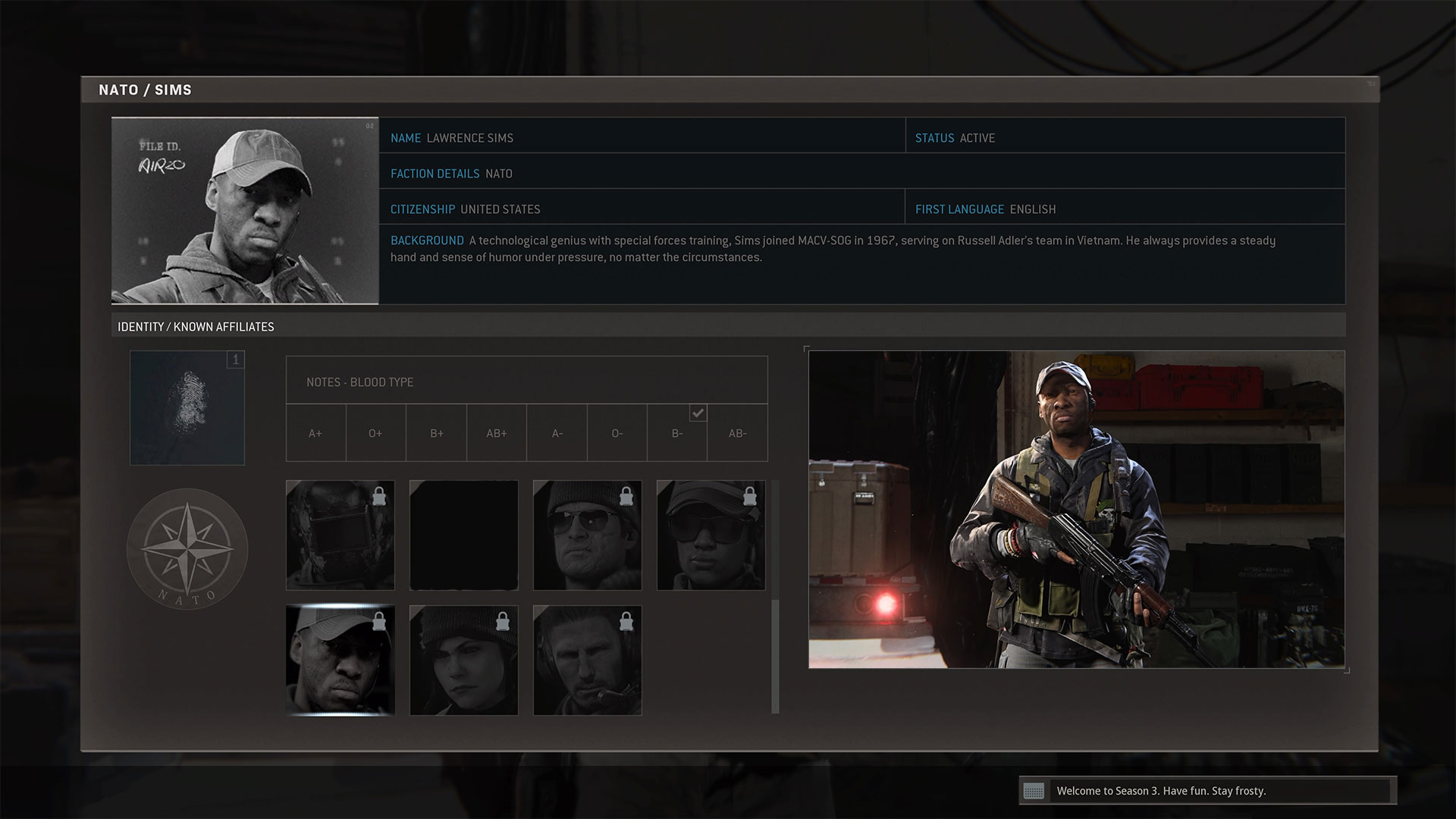Select the highlighted Sims operator portrait
This screenshot has width=1456, height=819.
[x=340, y=661]
